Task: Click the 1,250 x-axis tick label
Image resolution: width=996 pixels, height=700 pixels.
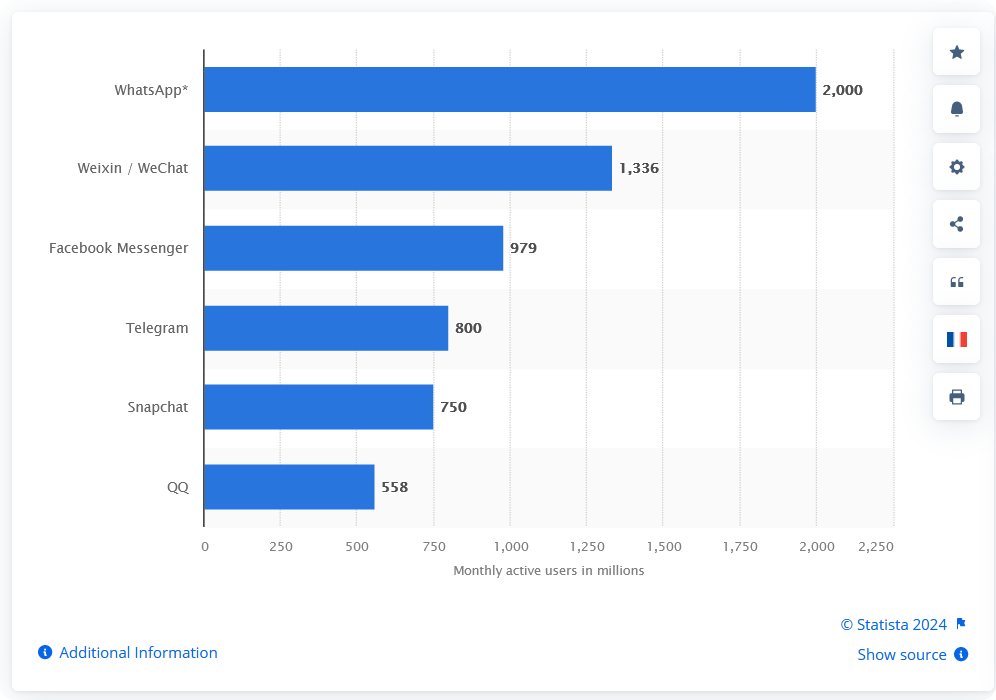Action: tap(588, 547)
